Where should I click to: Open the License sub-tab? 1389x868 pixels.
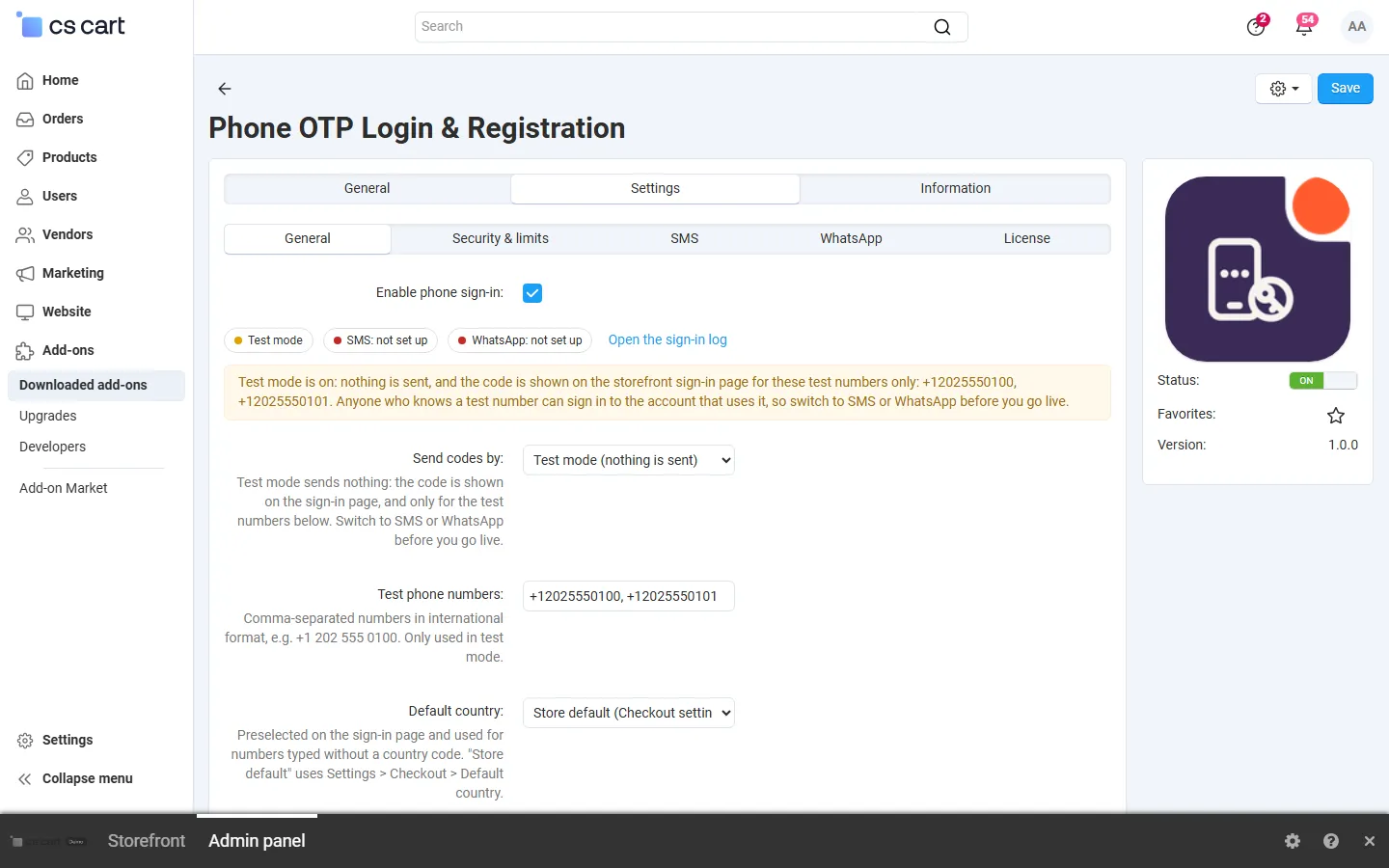coord(1027,239)
